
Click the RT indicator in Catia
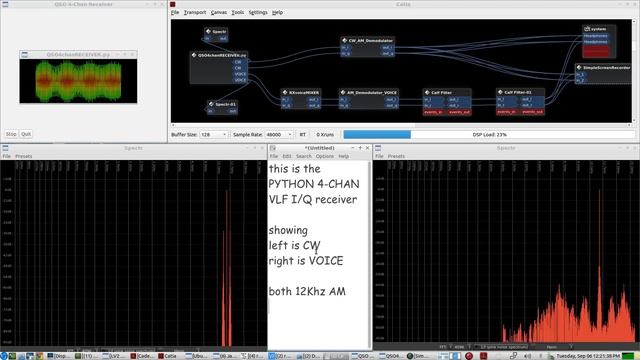(302, 134)
